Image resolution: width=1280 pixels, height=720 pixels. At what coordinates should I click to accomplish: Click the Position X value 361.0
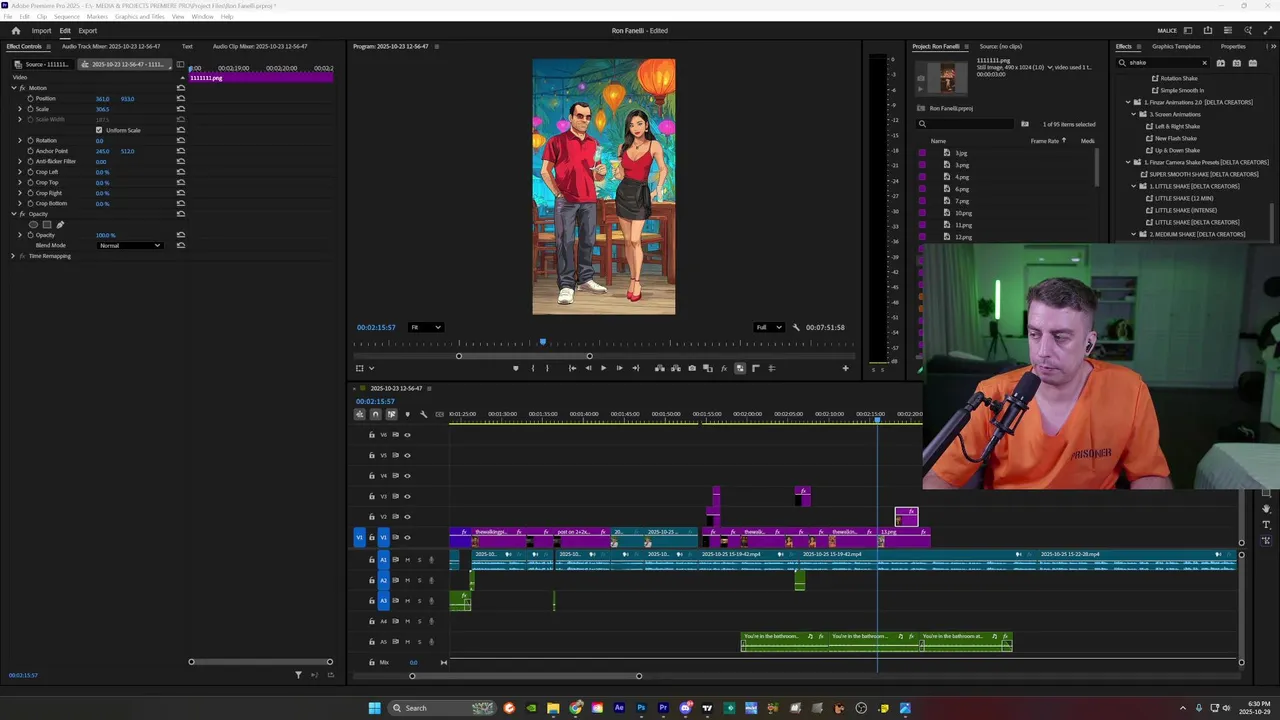tap(102, 99)
